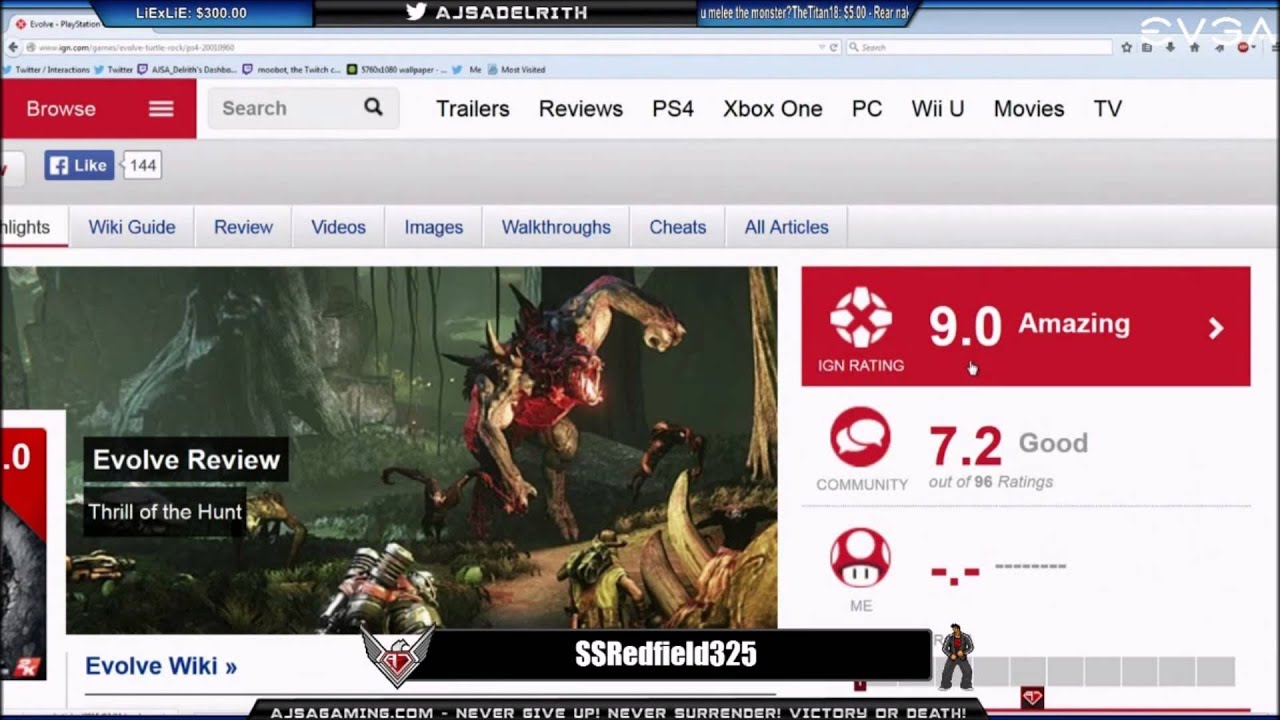Click the out of 96 Ratings text
The width and height of the screenshot is (1280, 720).
[x=991, y=482]
